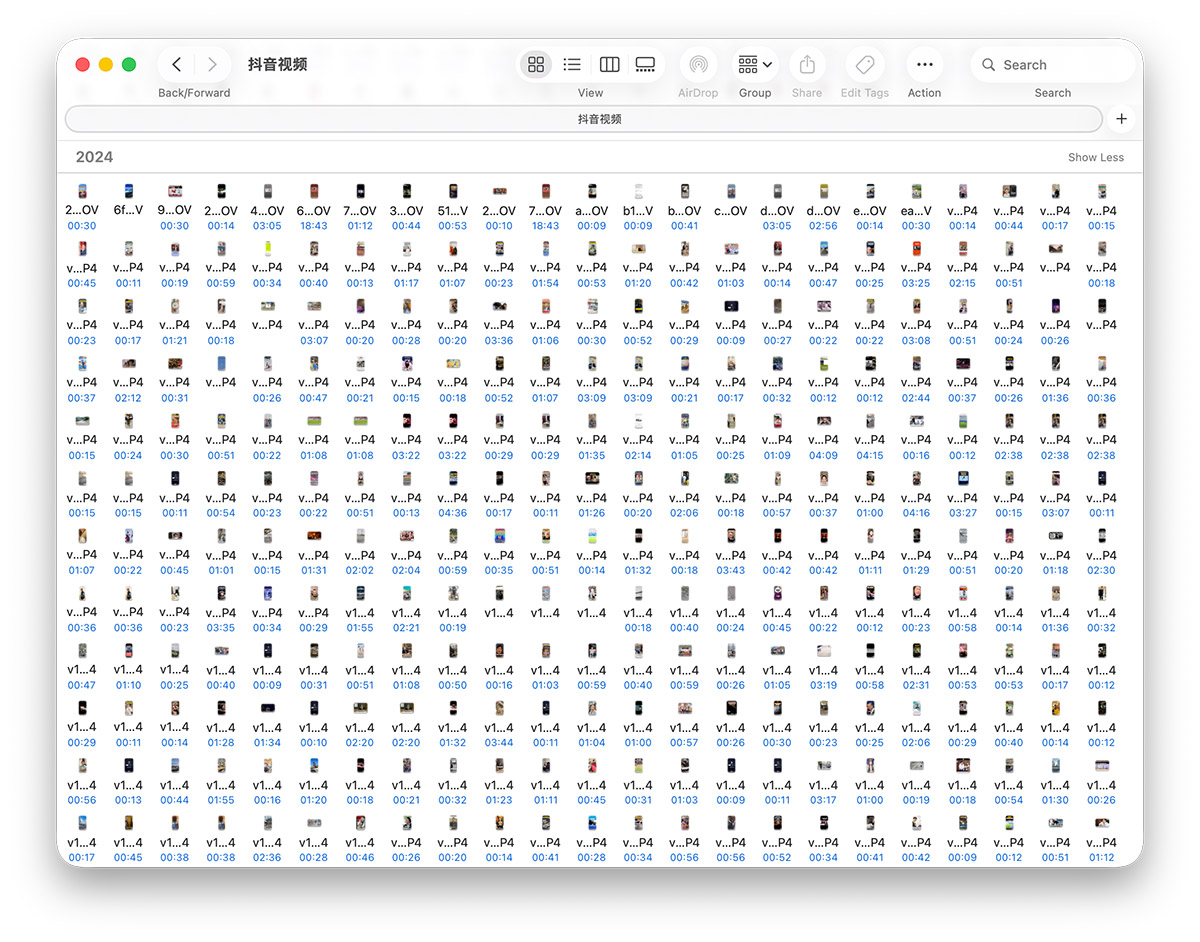Open AirDrop from the toolbar
The width and height of the screenshot is (1200, 942).
(697, 66)
